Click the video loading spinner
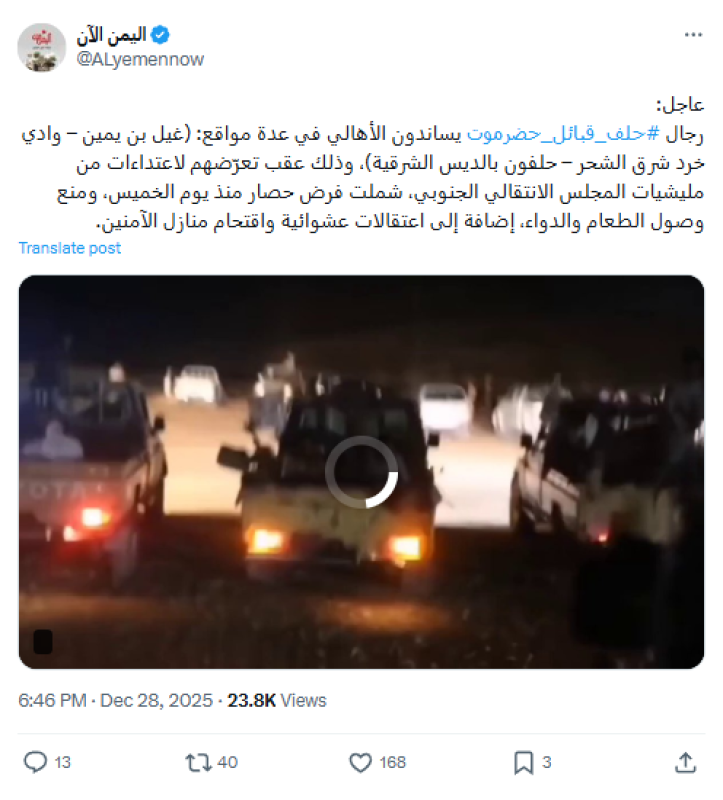Viewport: 723px width, 800px height. (x=361, y=472)
